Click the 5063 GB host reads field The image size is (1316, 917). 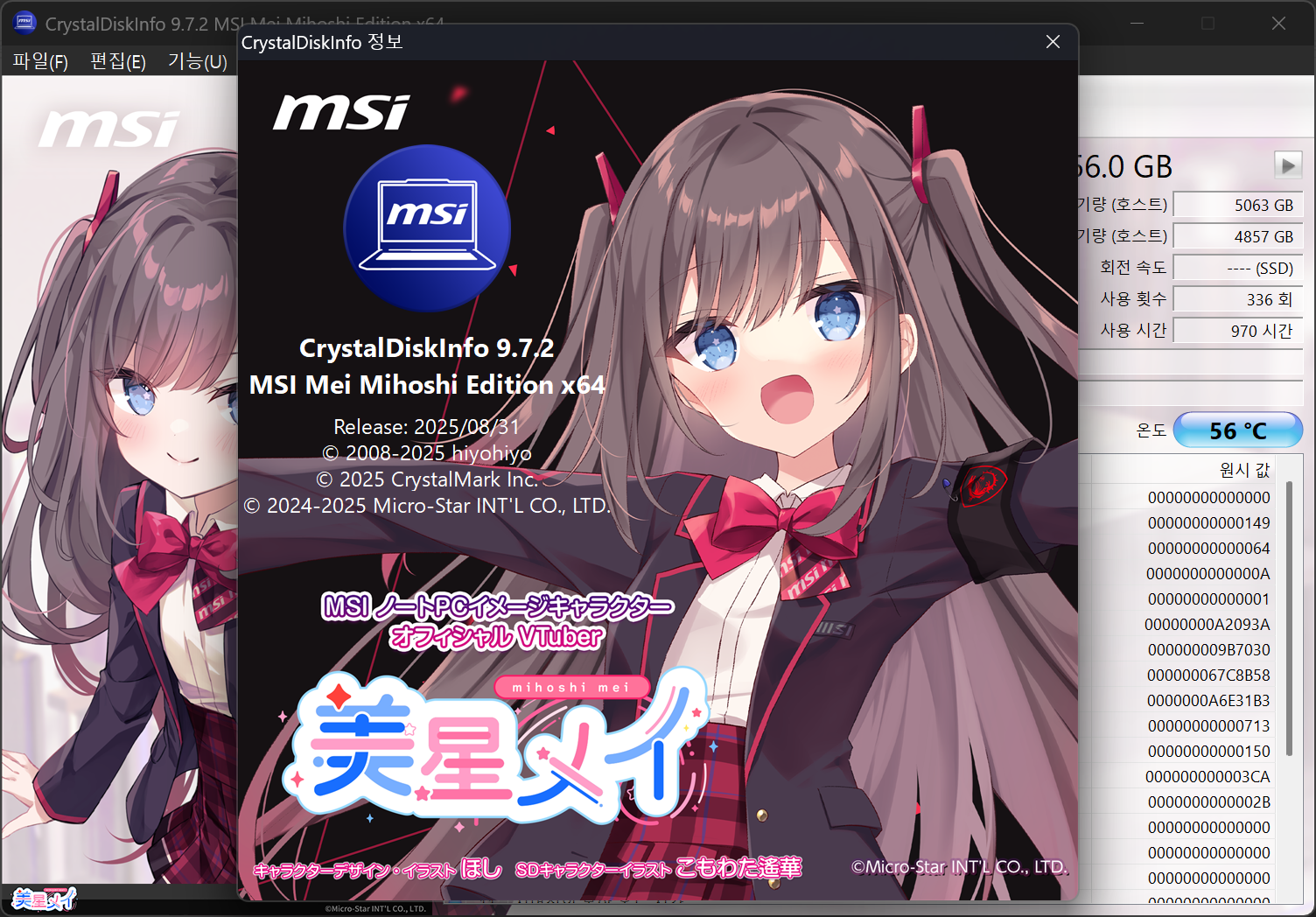pos(1237,205)
